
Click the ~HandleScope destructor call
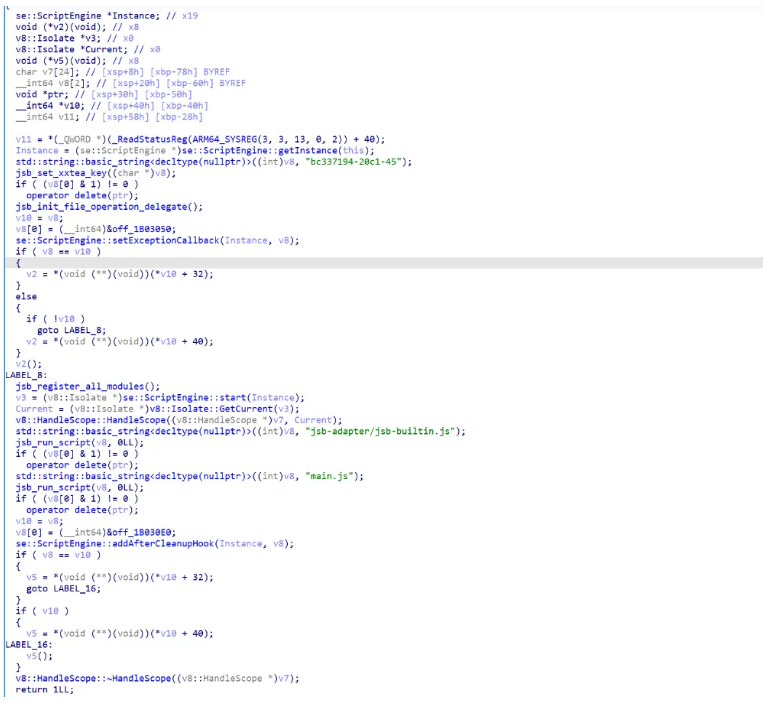[x=157, y=679]
